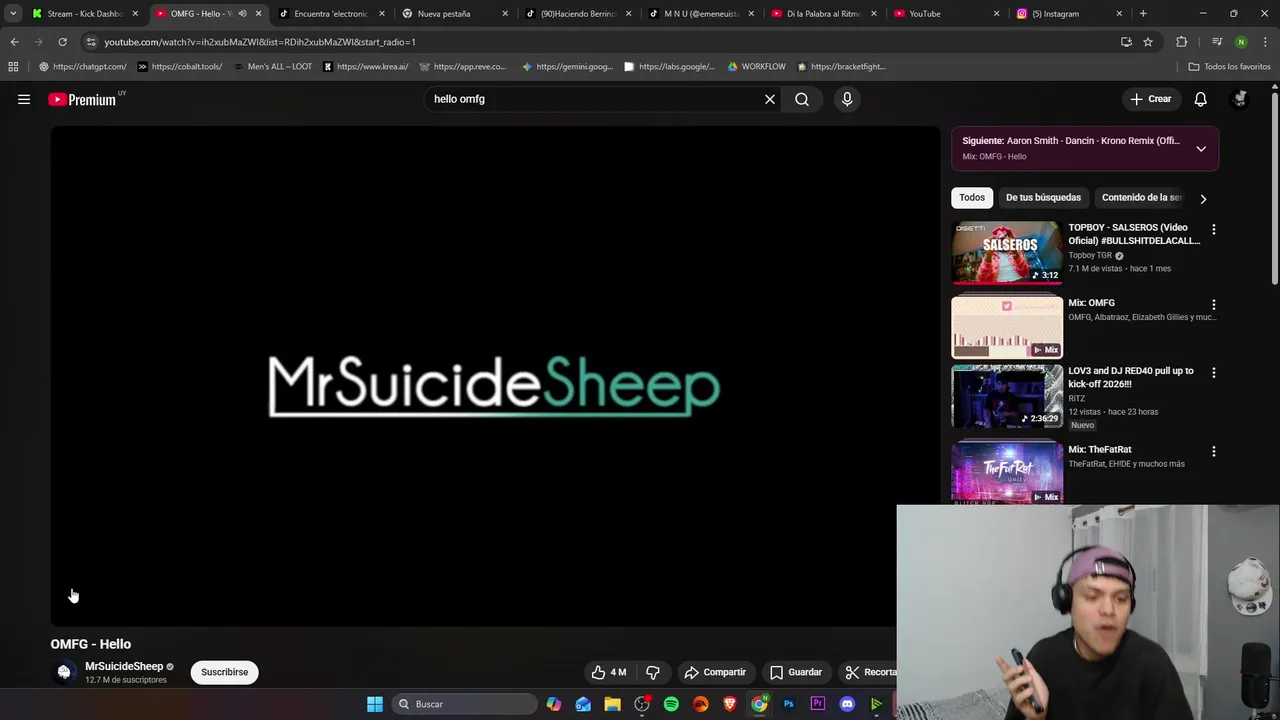Screen dimensions: 1280x720
Task: Open the chatgpt.com bookmark
Action: tap(82, 67)
